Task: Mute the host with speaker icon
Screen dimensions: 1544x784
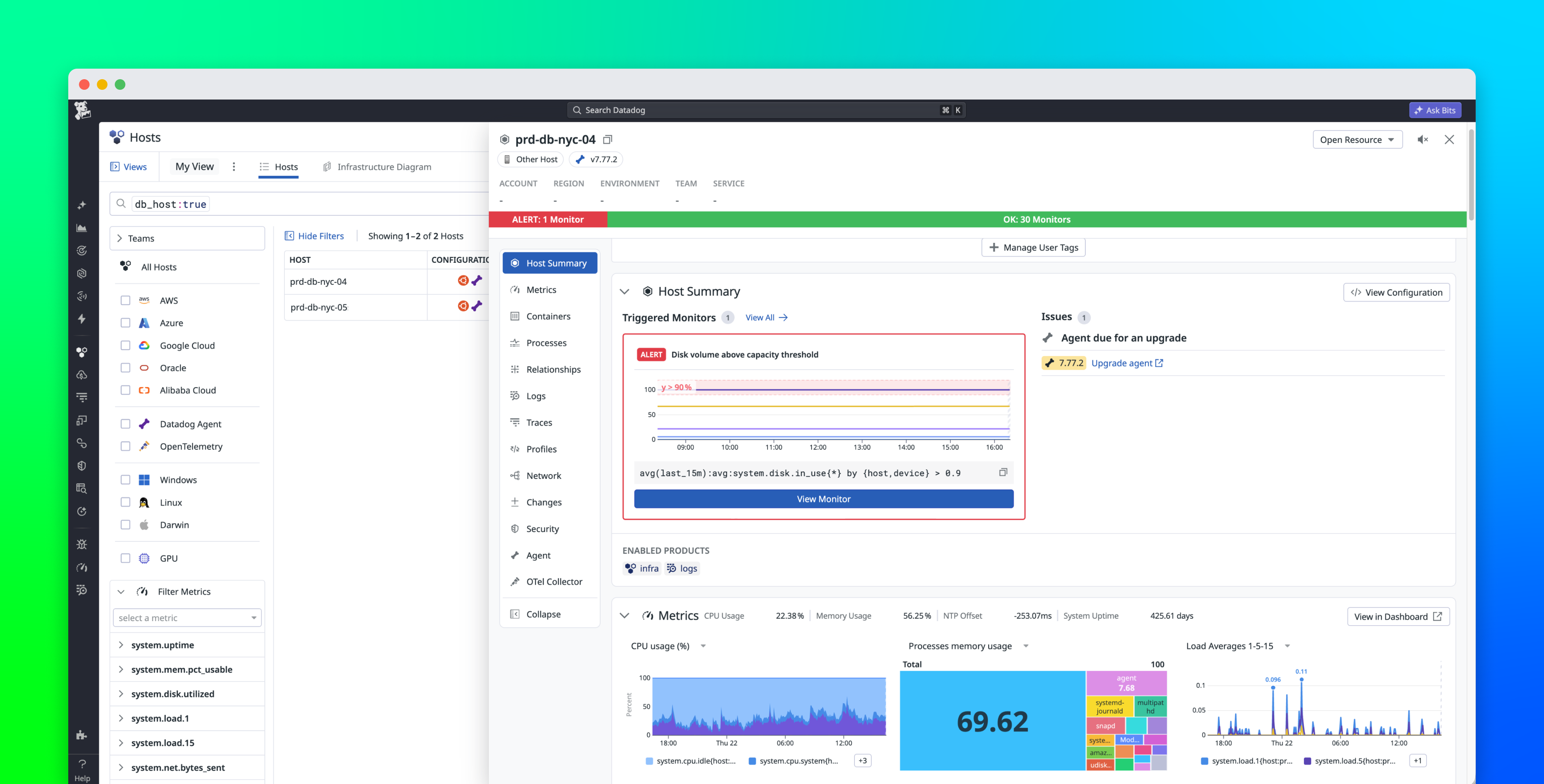Action: 1423,140
